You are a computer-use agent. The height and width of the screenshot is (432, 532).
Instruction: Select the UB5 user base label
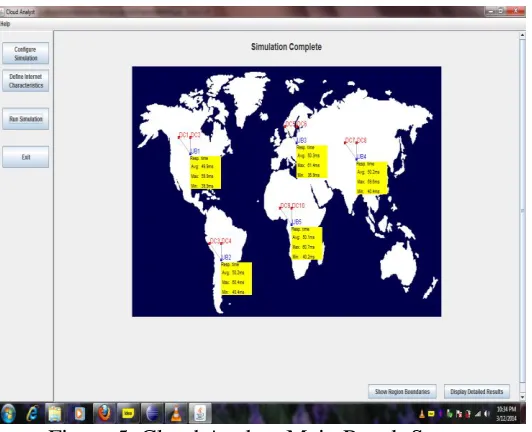(x=297, y=222)
